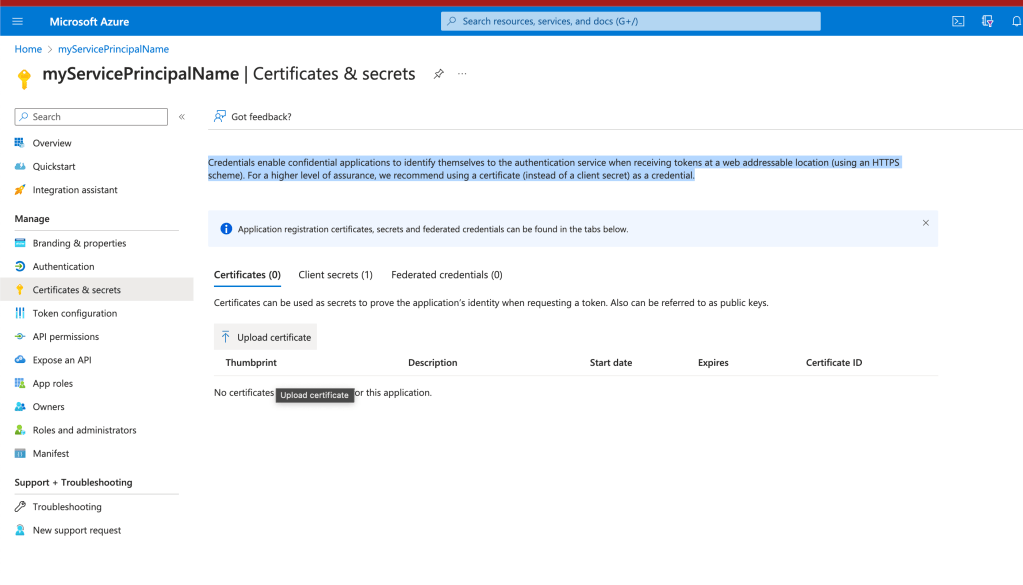This screenshot has width=1023, height=585.
Task: Focus the top search resources bar
Action: [630, 21]
